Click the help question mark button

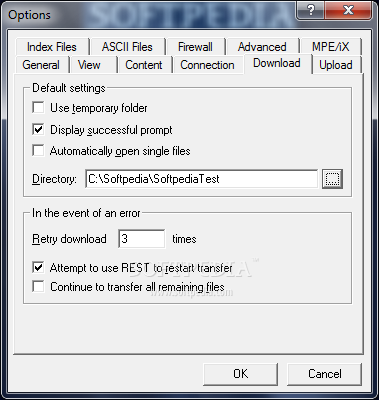coord(311,11)
